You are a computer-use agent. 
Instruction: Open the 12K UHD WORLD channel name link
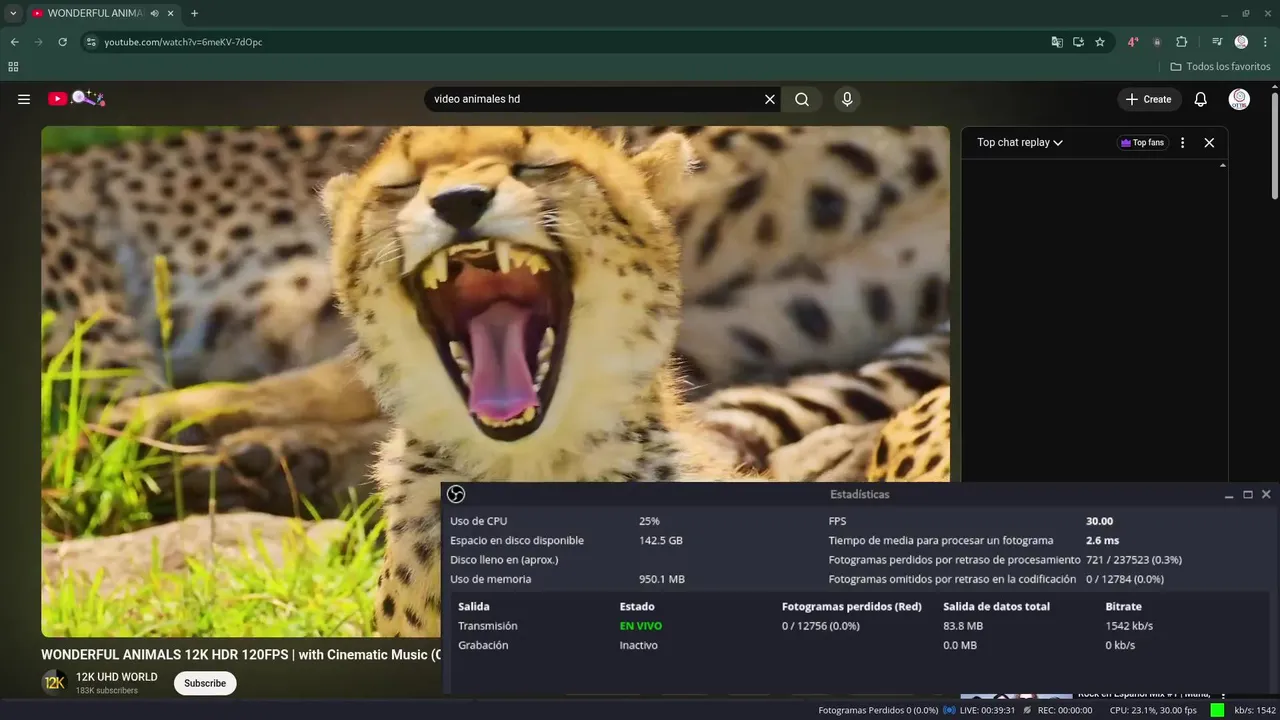pos(117,677)
